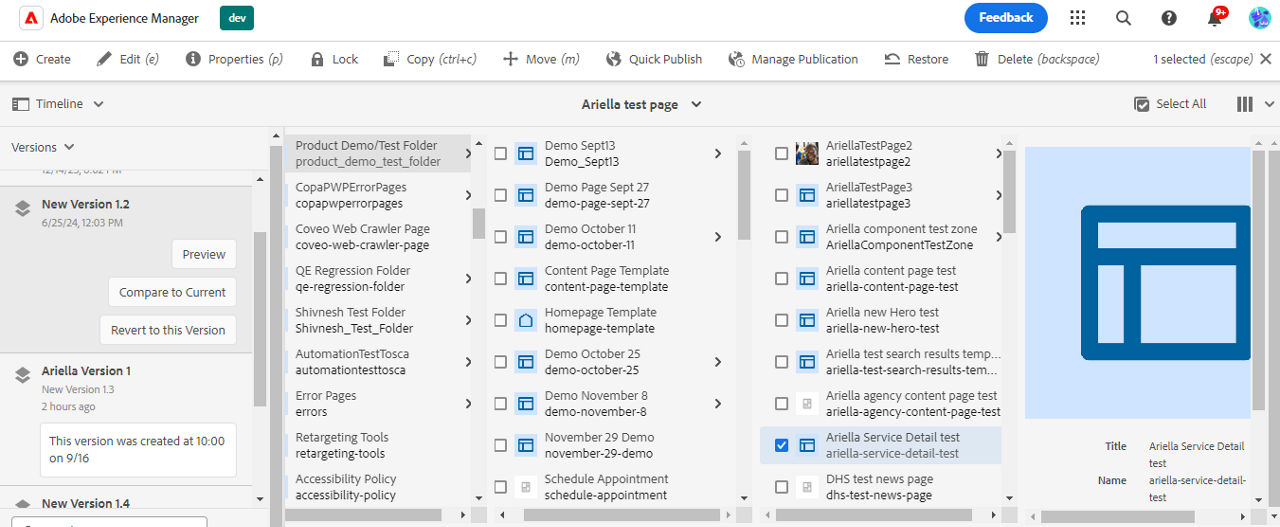Image resolution: width=1280 pixels, height=527 pixels.
Task: Click Preview for New Version 1.2
Action: point(204,254)
